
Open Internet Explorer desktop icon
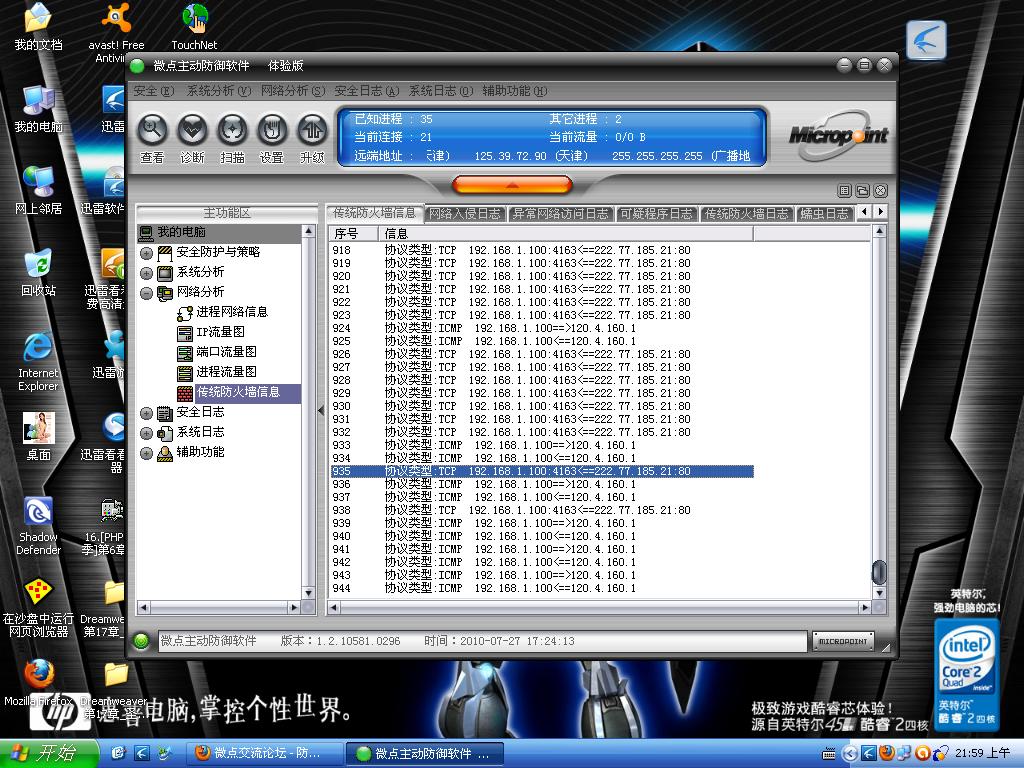coord(38,361)
